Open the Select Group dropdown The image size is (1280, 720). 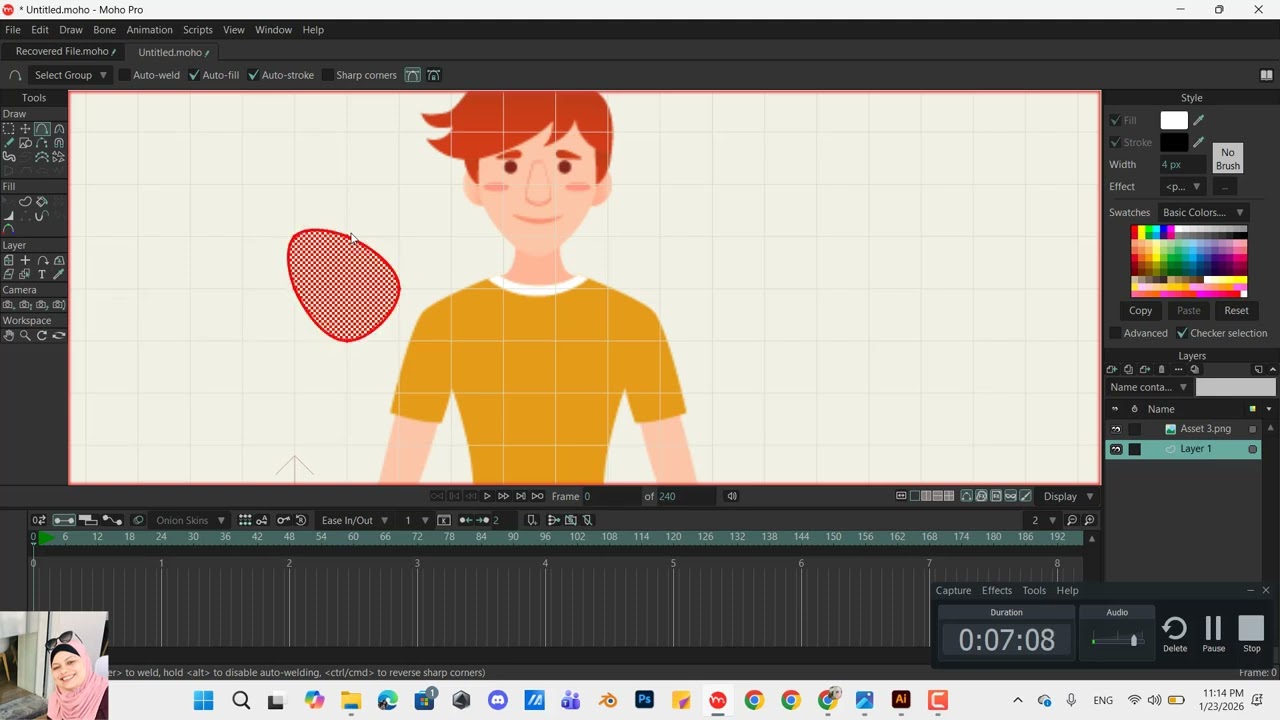(x=71, y=75)
